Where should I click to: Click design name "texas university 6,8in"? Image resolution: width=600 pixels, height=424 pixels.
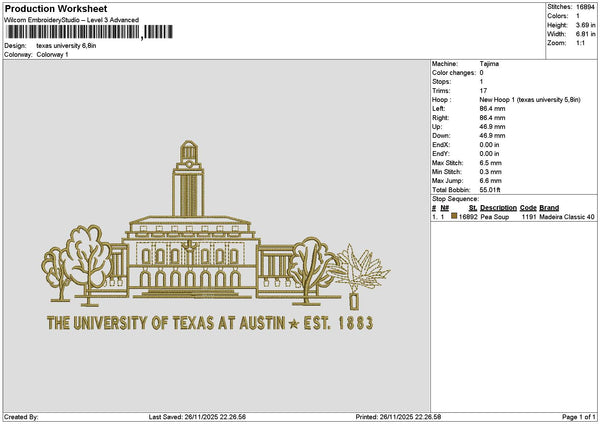coord(66,46)
